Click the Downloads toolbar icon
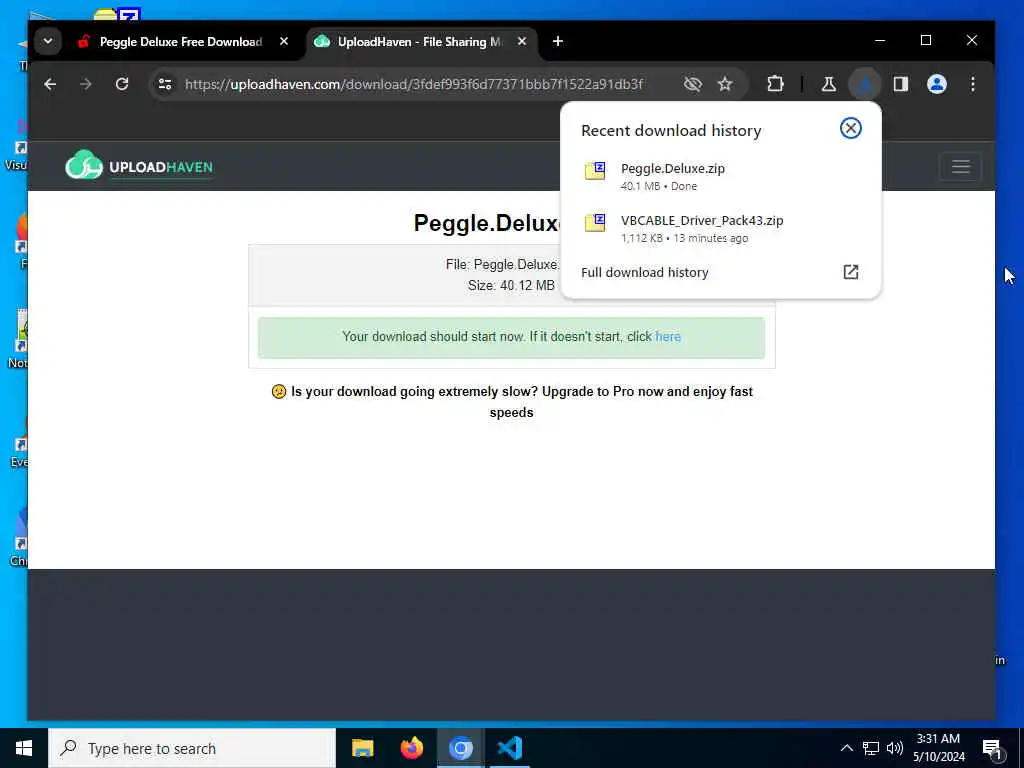Screen dimensions: 1024x768 click(865, 84)
